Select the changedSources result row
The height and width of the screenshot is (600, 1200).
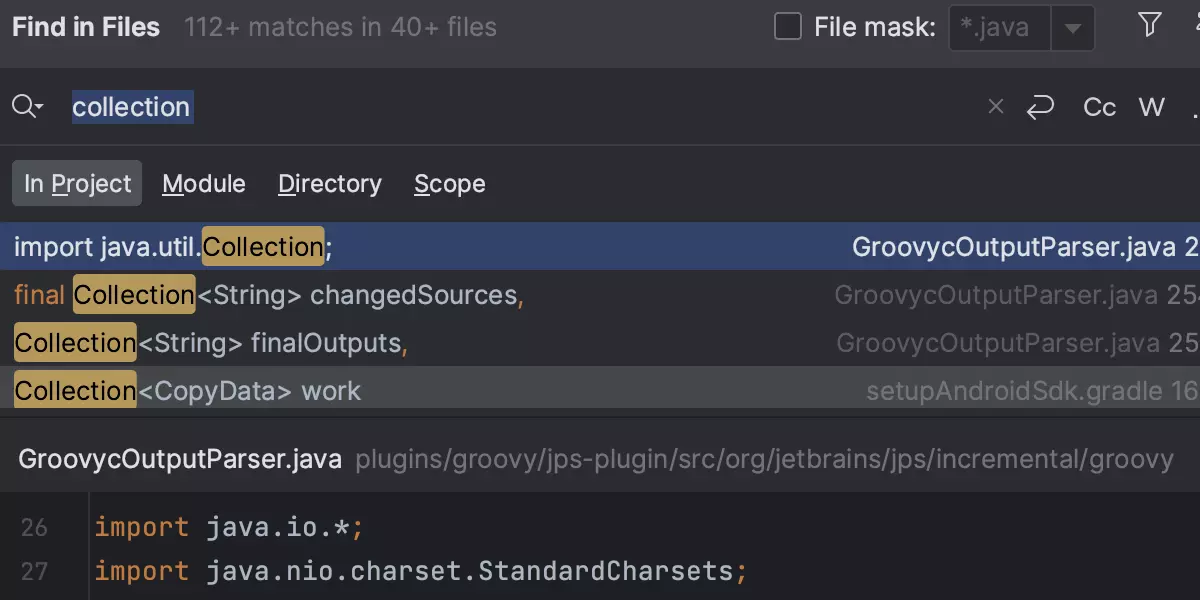point(400,295)
